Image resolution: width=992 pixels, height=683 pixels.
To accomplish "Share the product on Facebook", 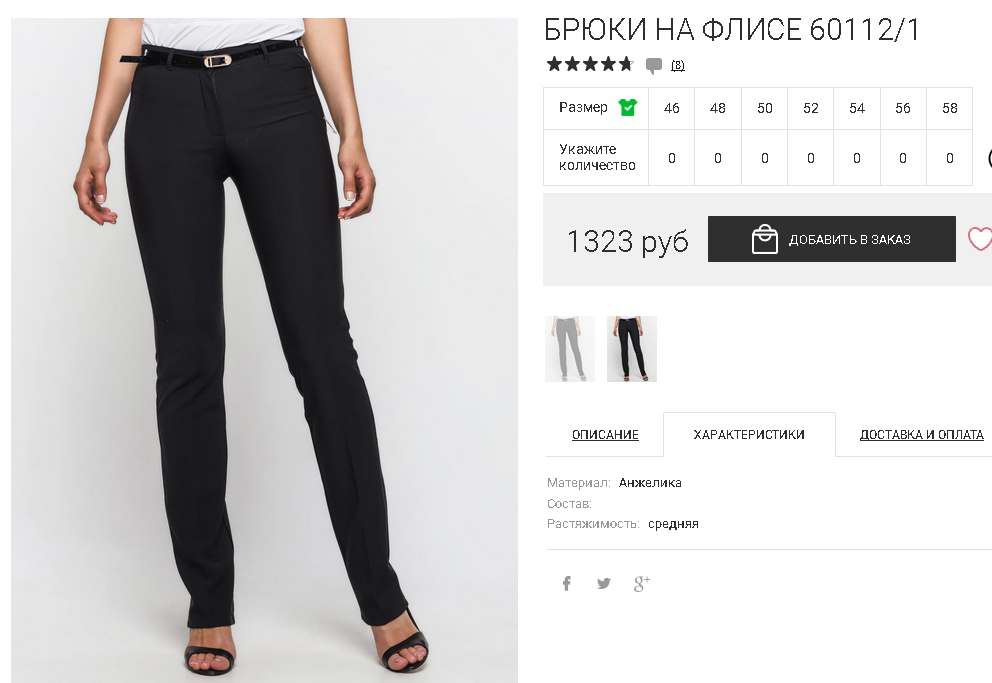I will tap(567, 583).
